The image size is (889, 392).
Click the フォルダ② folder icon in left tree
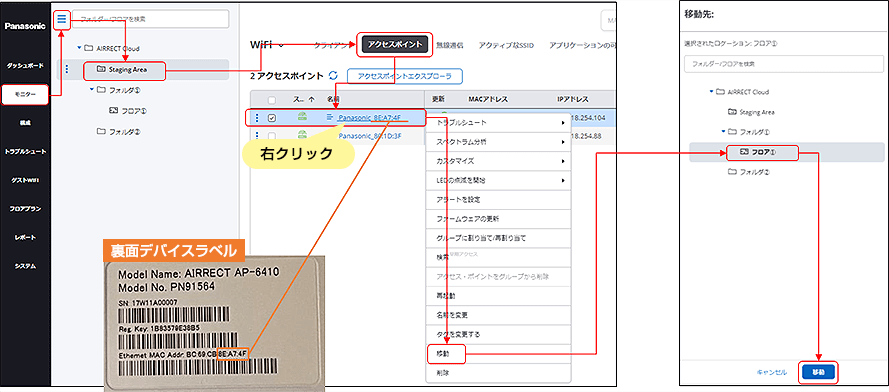pyautogui.click(x=101, y=132)
